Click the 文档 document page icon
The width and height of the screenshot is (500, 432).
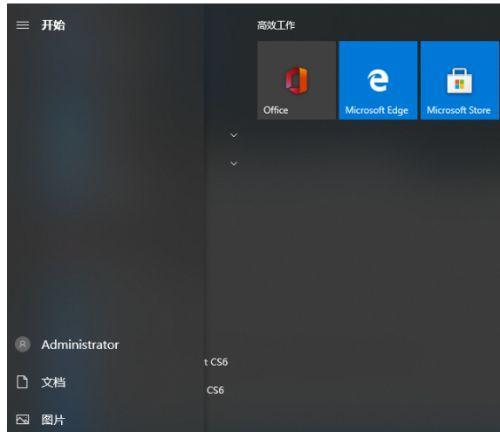point(22,382)
